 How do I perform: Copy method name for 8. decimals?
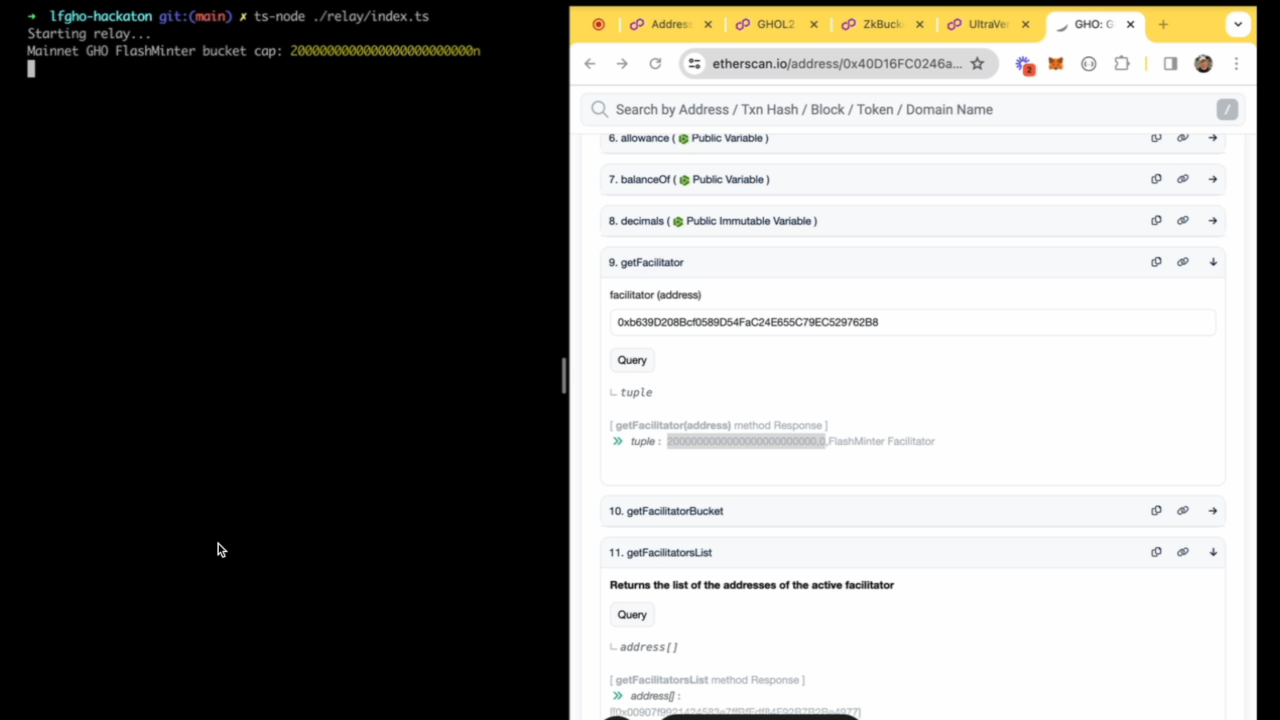click(x=1156, y=221)
